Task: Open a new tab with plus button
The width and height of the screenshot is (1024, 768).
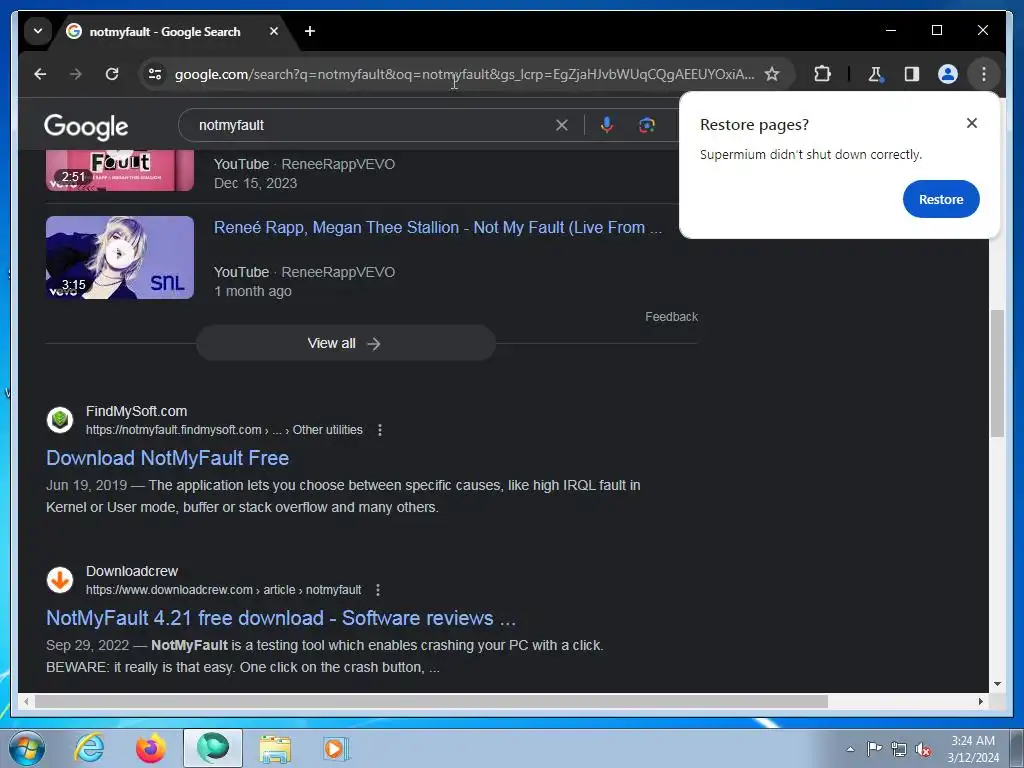Action: [310, 31]
